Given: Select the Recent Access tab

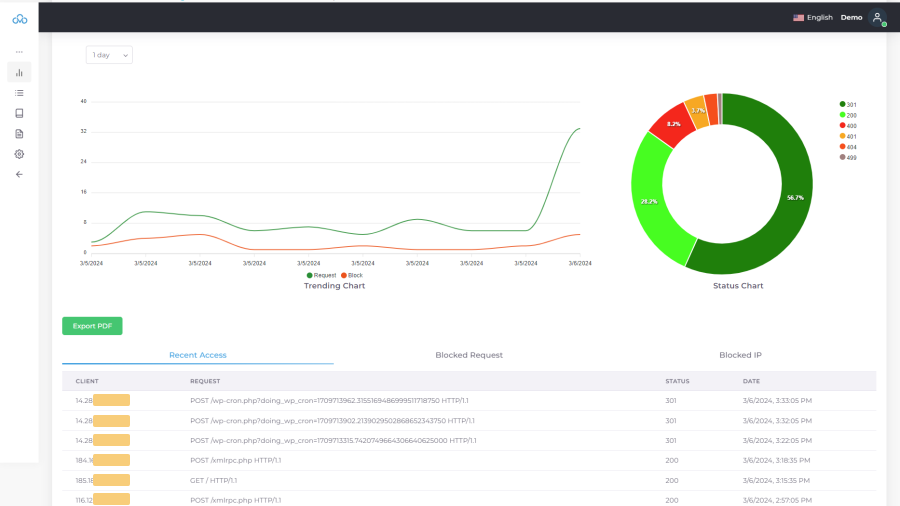Looking at the screenshot, I should pyautogui.click(x=197, y=355).
